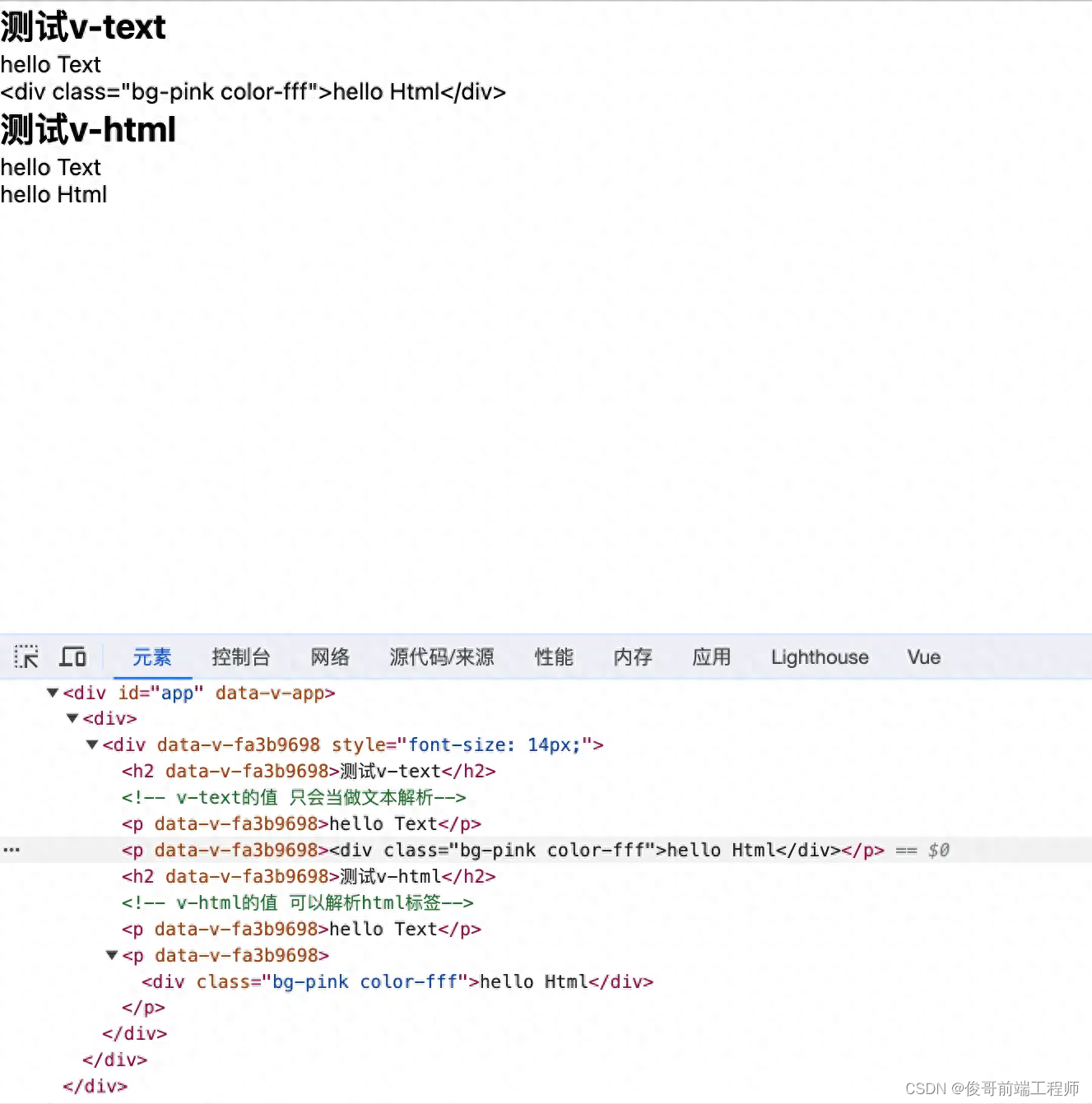Click the more actions ellipsis beside selected node
Viewport: 1092px width, 1104px height.
point(11,849)
